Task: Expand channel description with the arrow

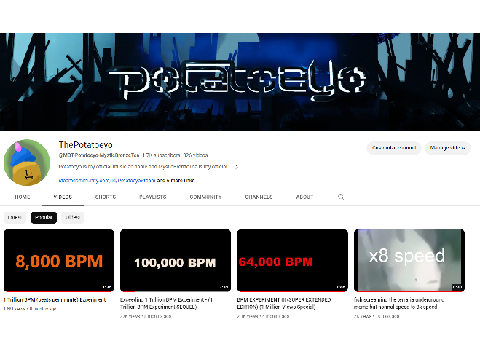Action: (236, 167)
